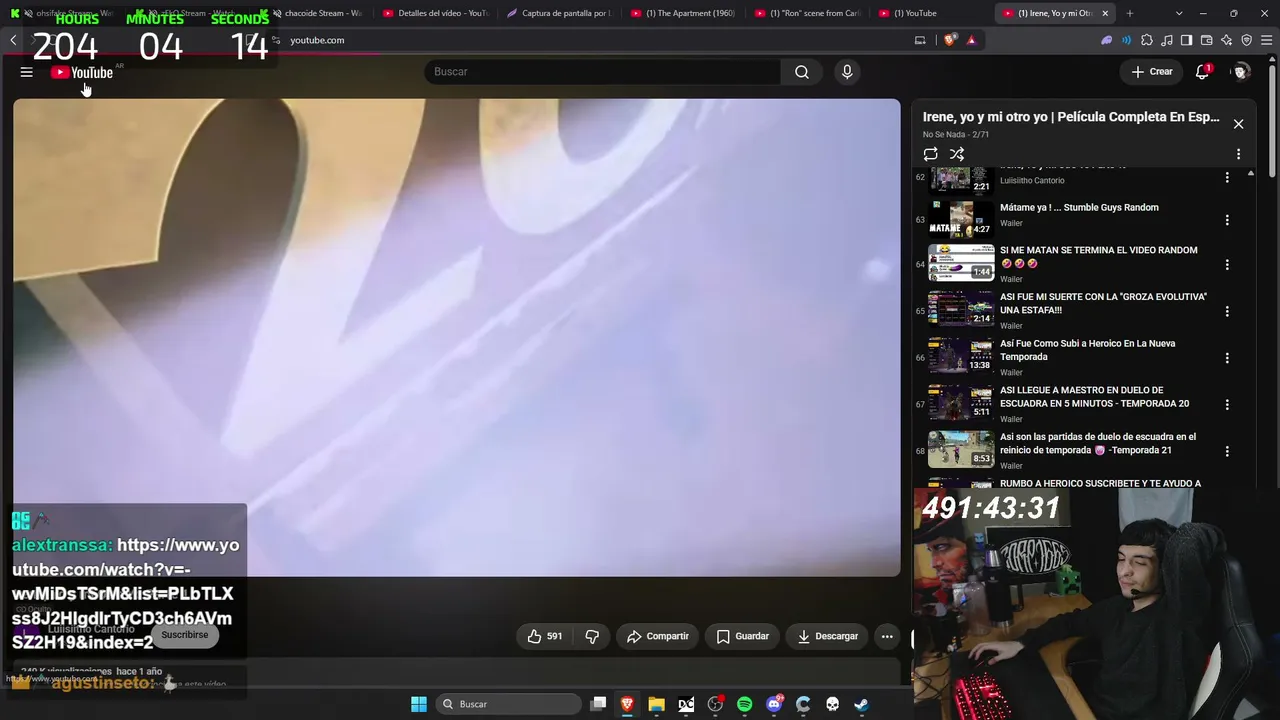Switch to 'chacoide Stream' tab
Screen dimensions: 1280x720
312,13
